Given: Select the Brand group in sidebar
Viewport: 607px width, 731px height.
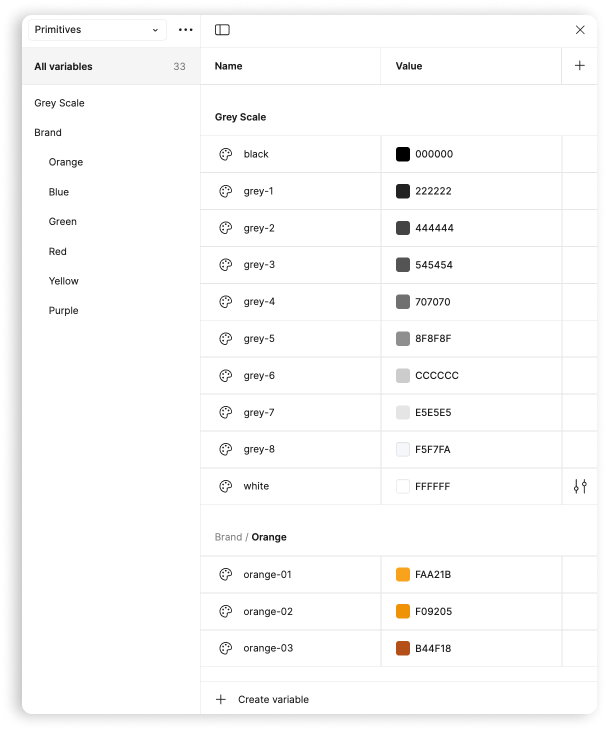Looking at the screenshot, I should (x=48, y=133).
